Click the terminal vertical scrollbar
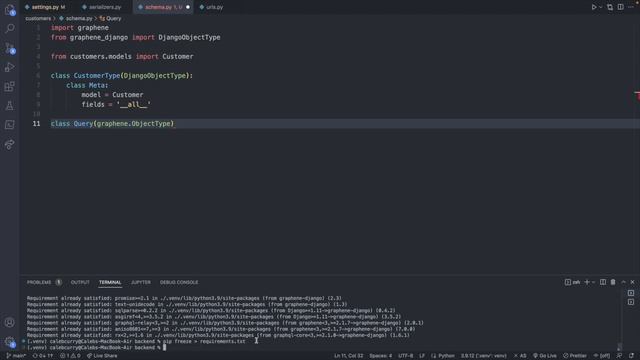 620,347
